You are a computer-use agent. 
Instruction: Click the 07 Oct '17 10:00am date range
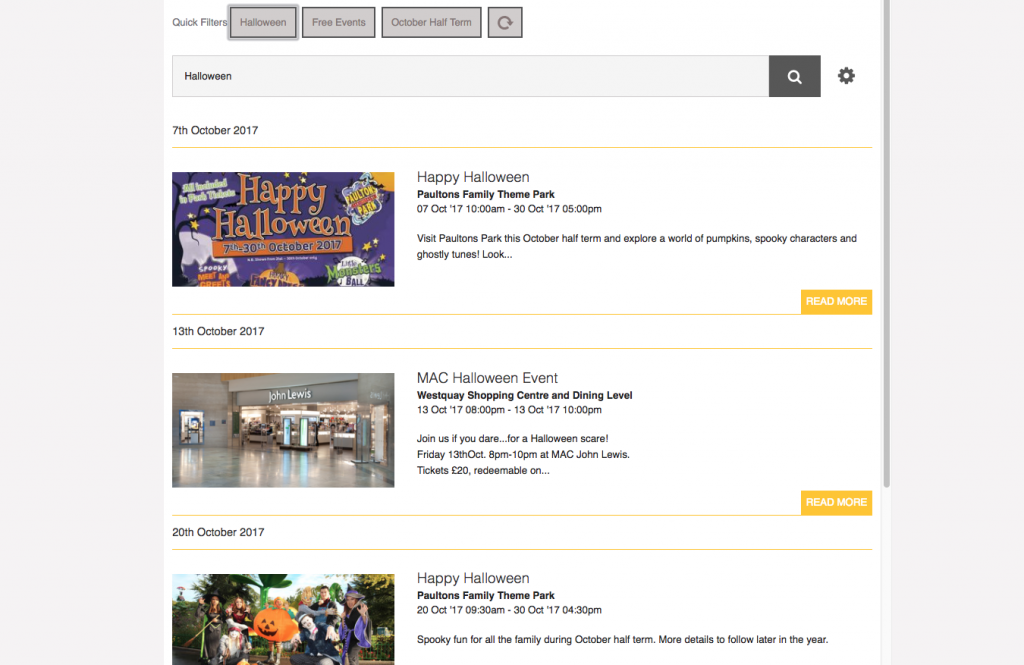pos(509,209)
